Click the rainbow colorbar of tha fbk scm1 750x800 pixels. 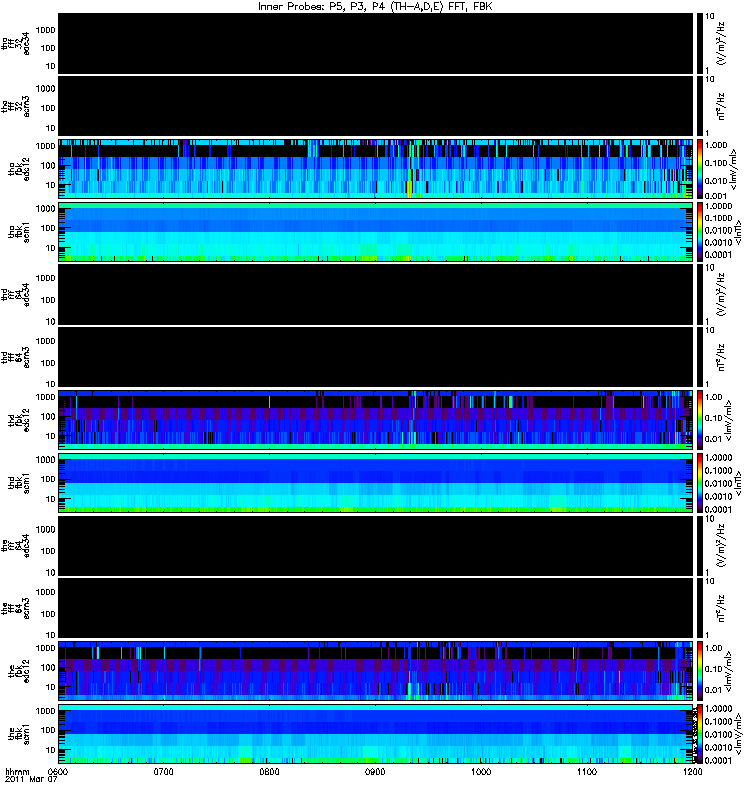pyautogui.click(x=700, y=232)
